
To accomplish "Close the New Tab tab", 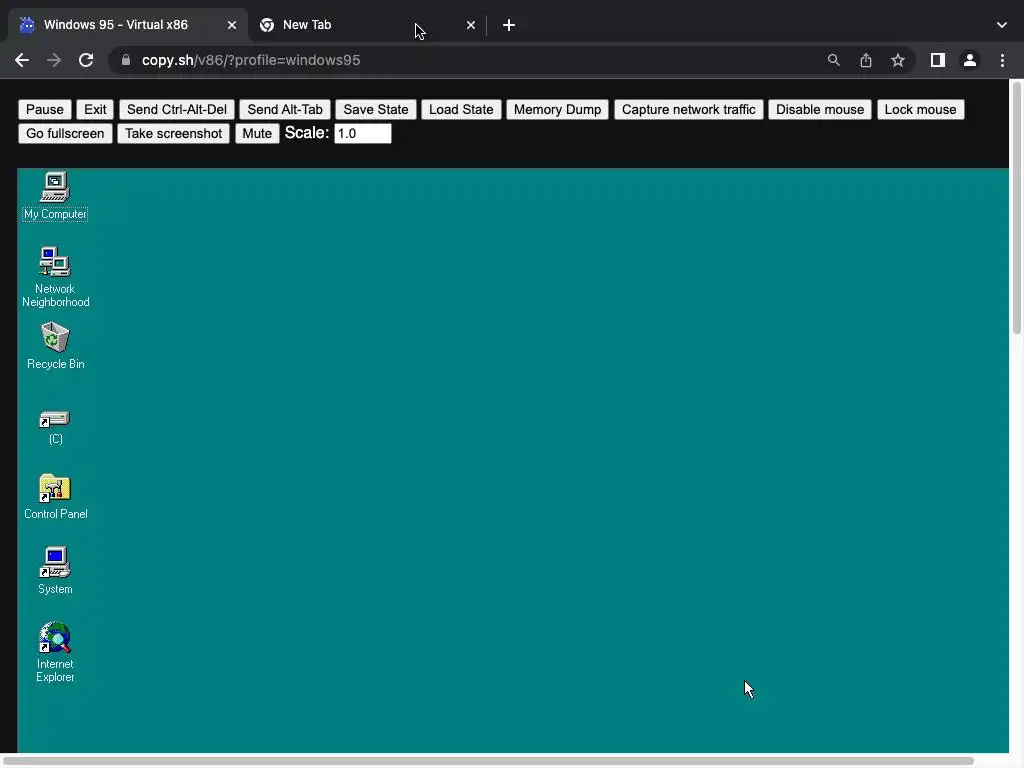I will [471, 25].
